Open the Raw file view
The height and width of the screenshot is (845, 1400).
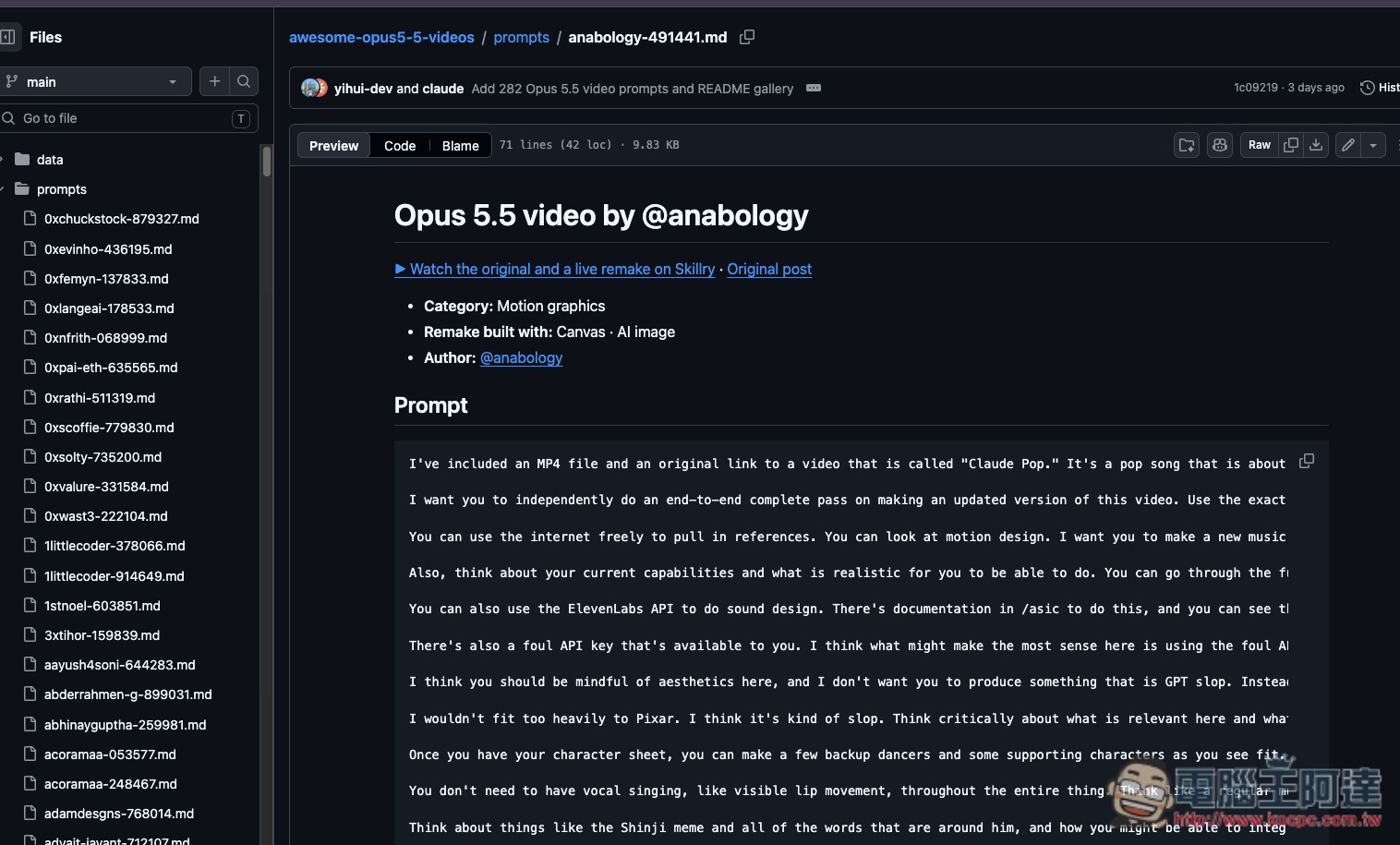tap(1260, 145)
